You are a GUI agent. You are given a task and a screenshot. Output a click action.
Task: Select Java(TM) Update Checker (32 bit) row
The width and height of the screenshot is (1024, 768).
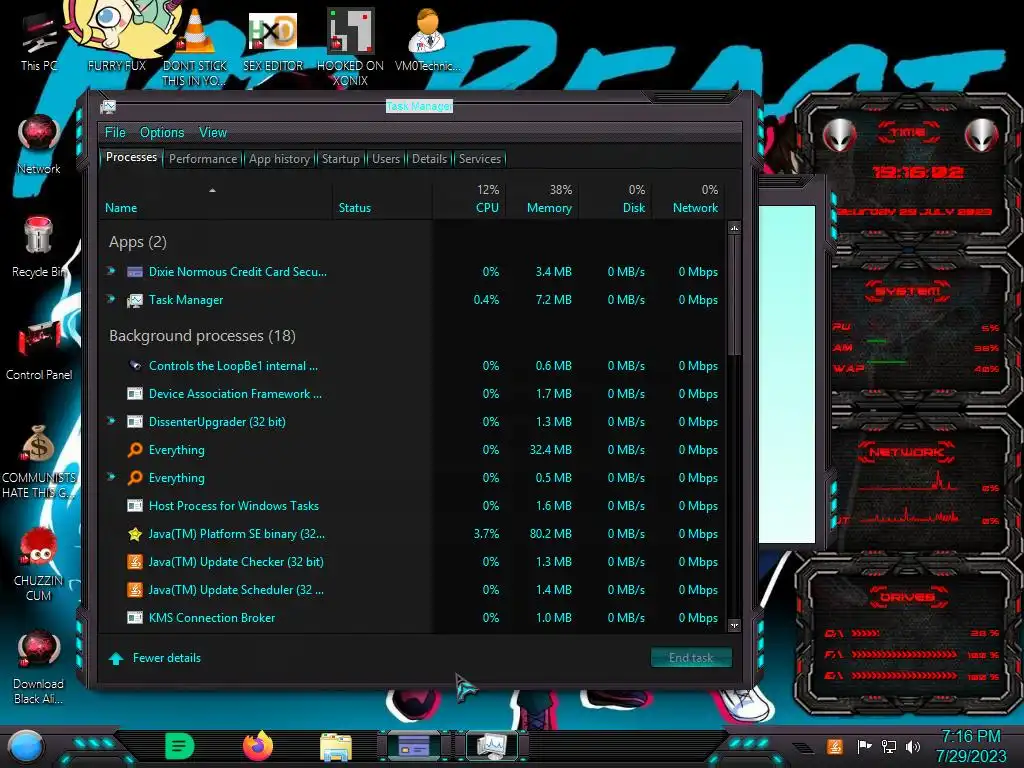(412, 562)
